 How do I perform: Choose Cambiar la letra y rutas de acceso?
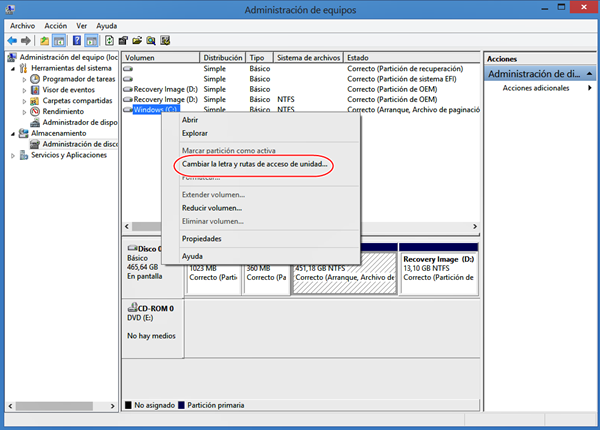pos(254,163)
